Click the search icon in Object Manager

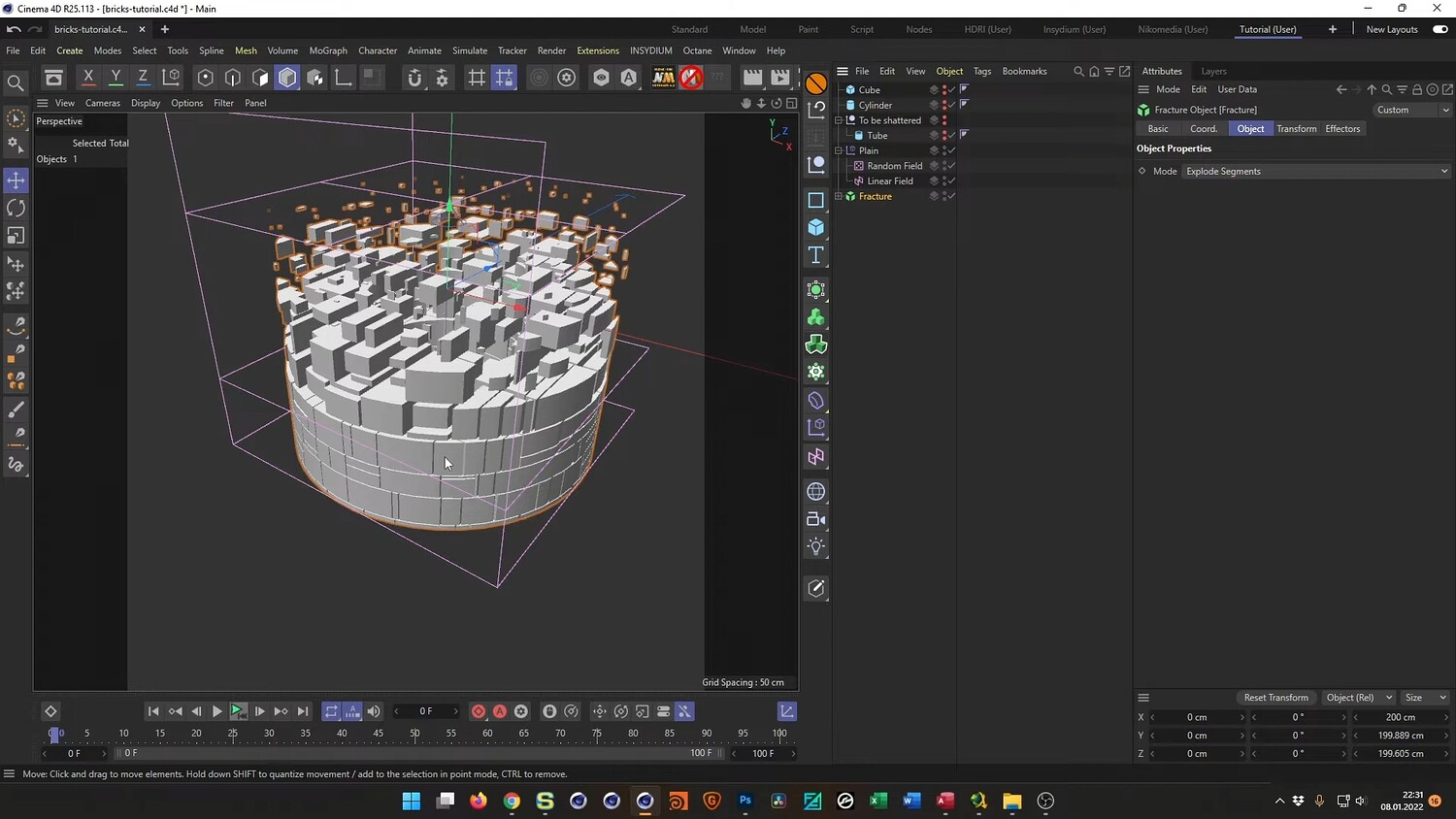[1078, 71]
